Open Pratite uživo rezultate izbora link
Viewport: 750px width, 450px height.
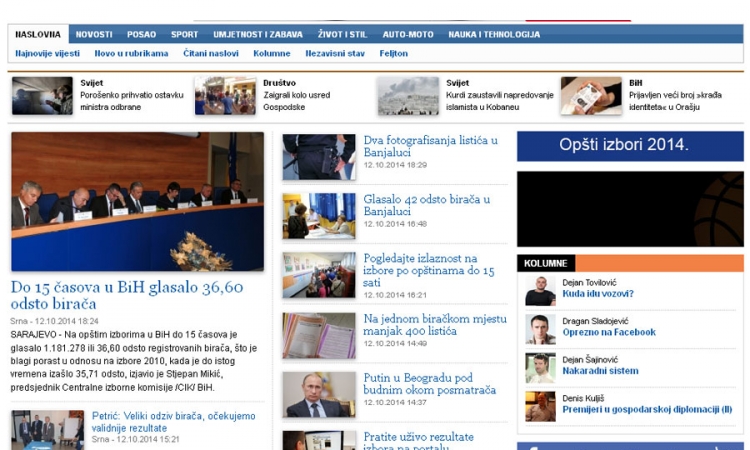point(418,442)
